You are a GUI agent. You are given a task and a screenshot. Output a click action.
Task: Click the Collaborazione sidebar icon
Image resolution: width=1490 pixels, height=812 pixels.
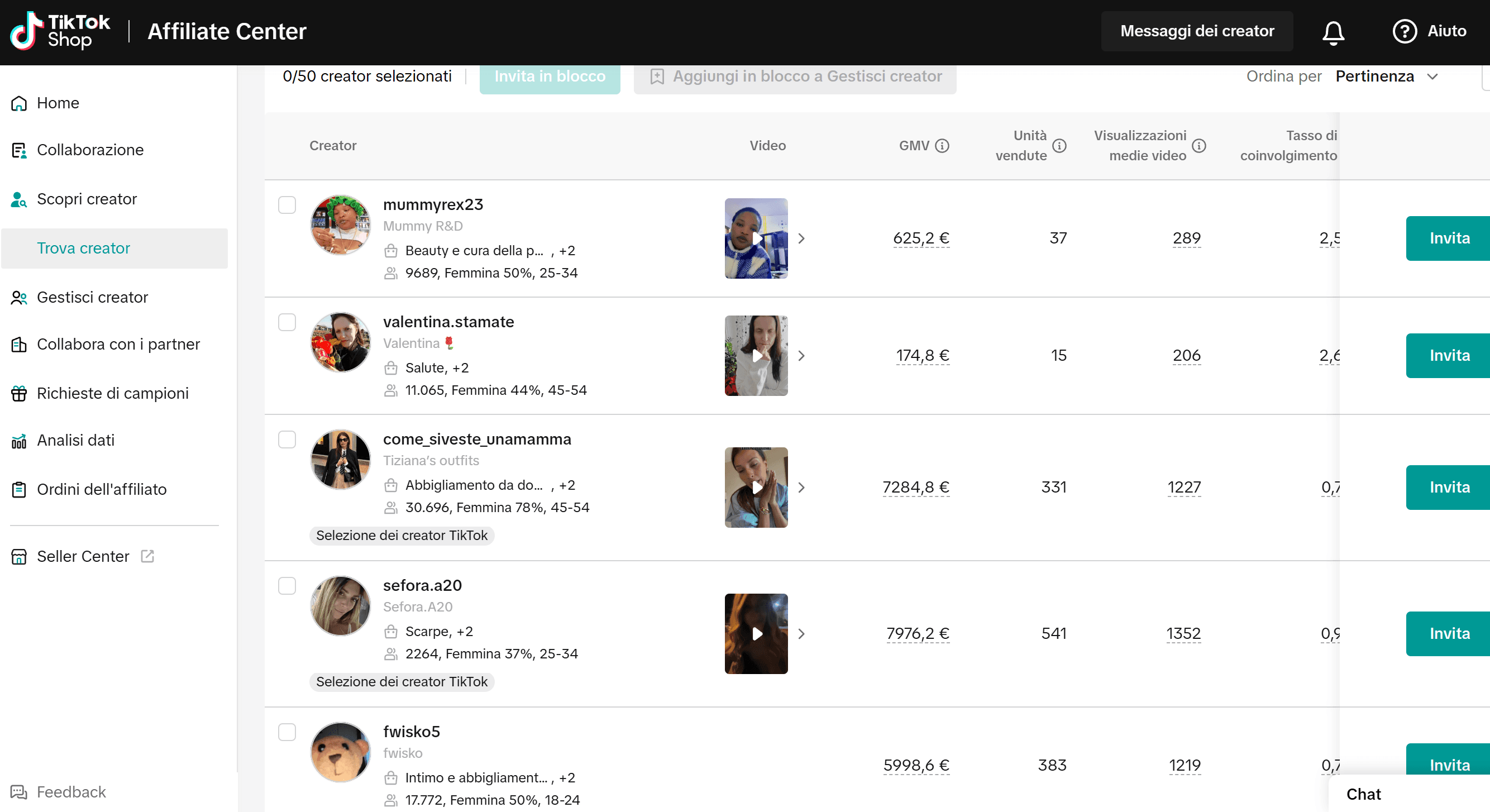(x=19, y=150)
